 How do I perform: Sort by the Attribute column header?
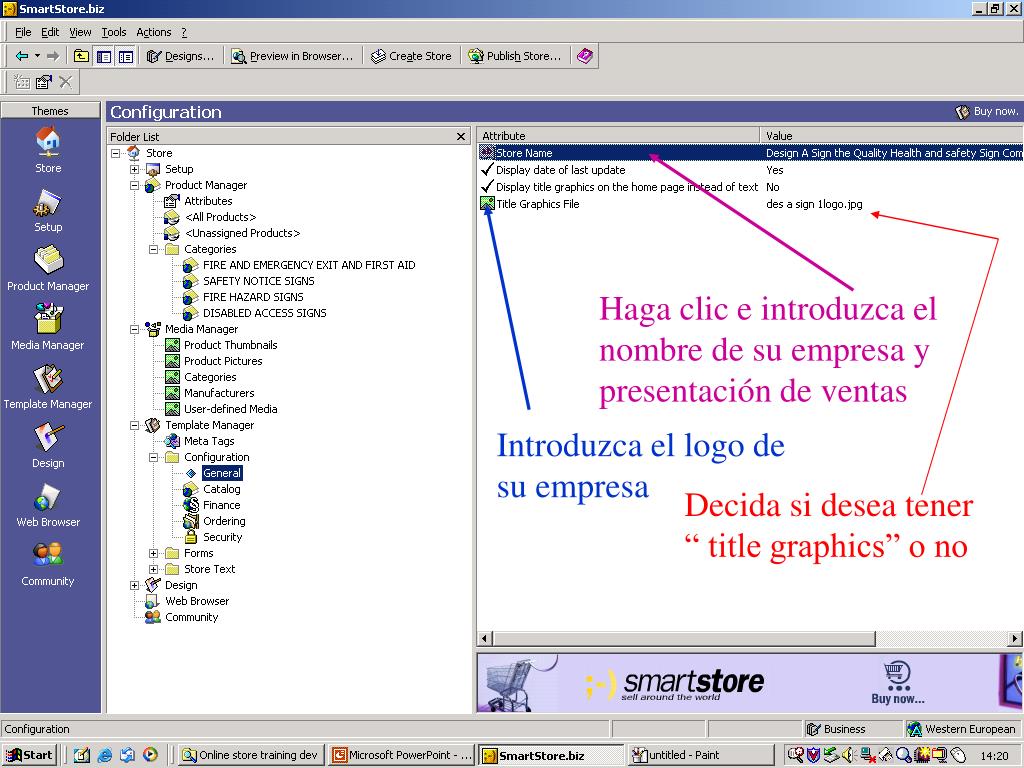pos(618,135)
